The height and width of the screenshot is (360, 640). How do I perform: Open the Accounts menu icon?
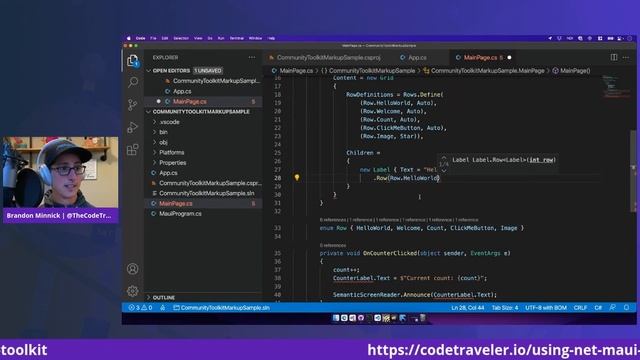133,269
